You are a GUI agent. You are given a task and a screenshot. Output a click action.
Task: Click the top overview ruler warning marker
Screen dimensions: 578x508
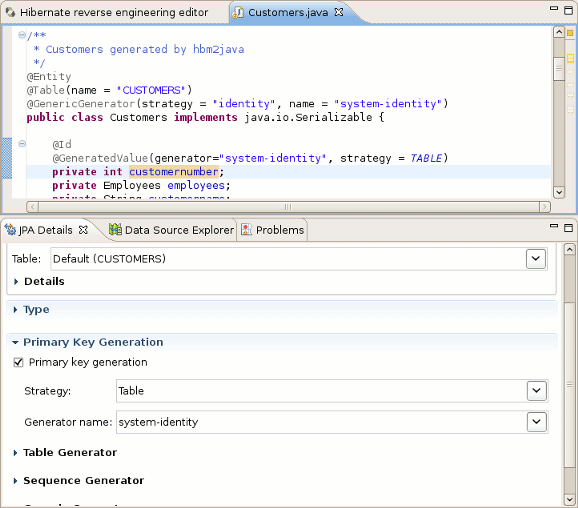click(570, 33)
